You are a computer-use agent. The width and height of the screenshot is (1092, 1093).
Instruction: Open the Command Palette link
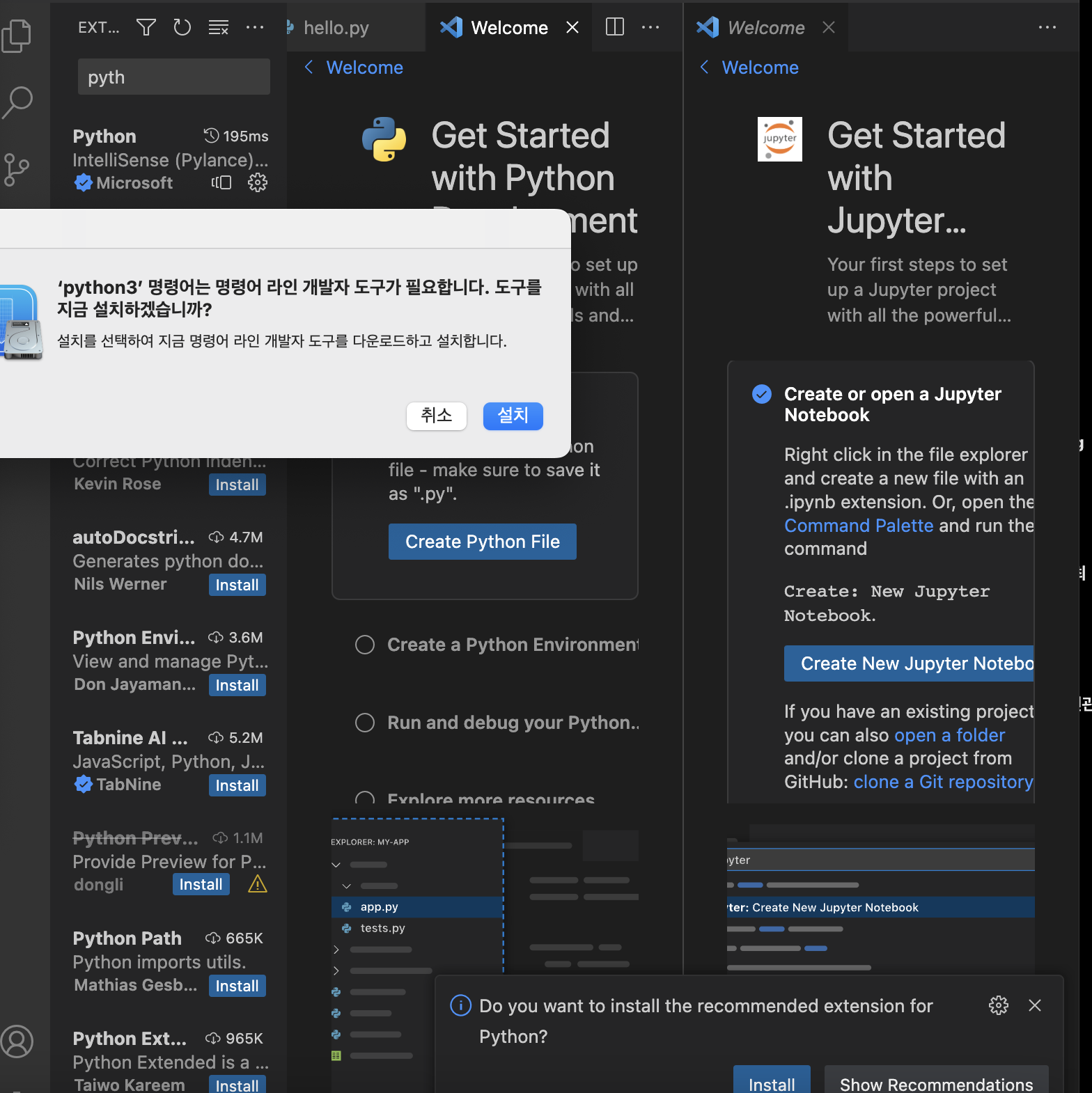coord(859,526)
